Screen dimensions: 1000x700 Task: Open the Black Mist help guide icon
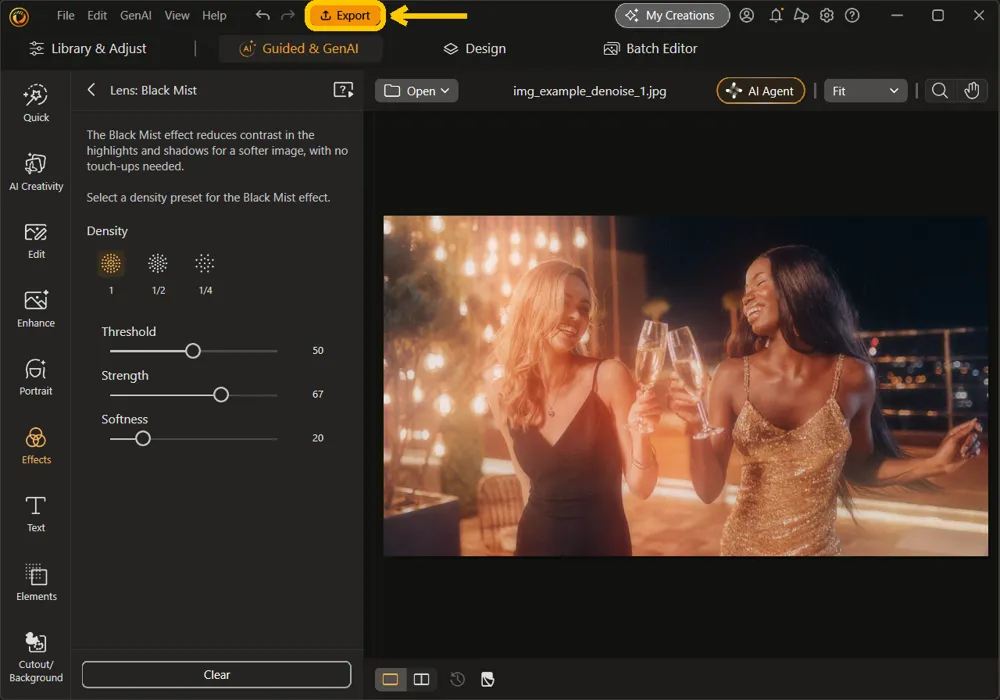(343, 91)
